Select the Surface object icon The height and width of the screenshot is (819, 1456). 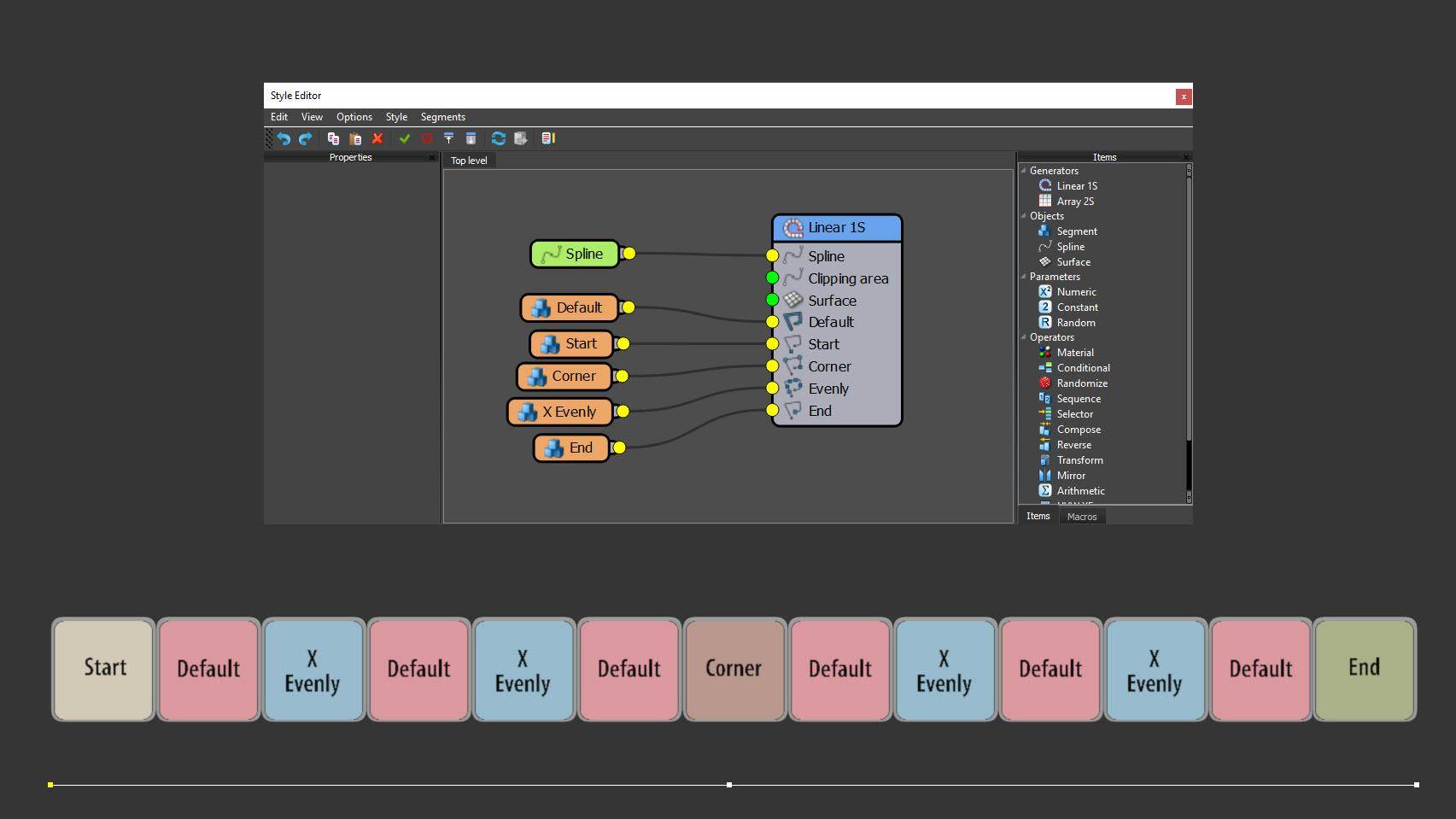(1045, 261)
